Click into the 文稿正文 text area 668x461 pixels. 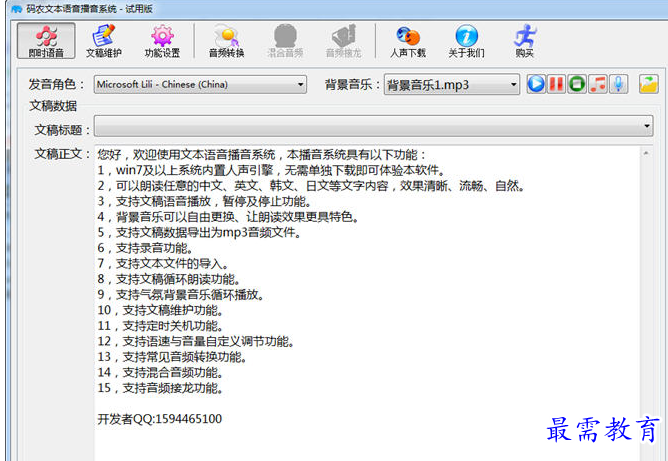pyautogui.click(x=367, y=303)
